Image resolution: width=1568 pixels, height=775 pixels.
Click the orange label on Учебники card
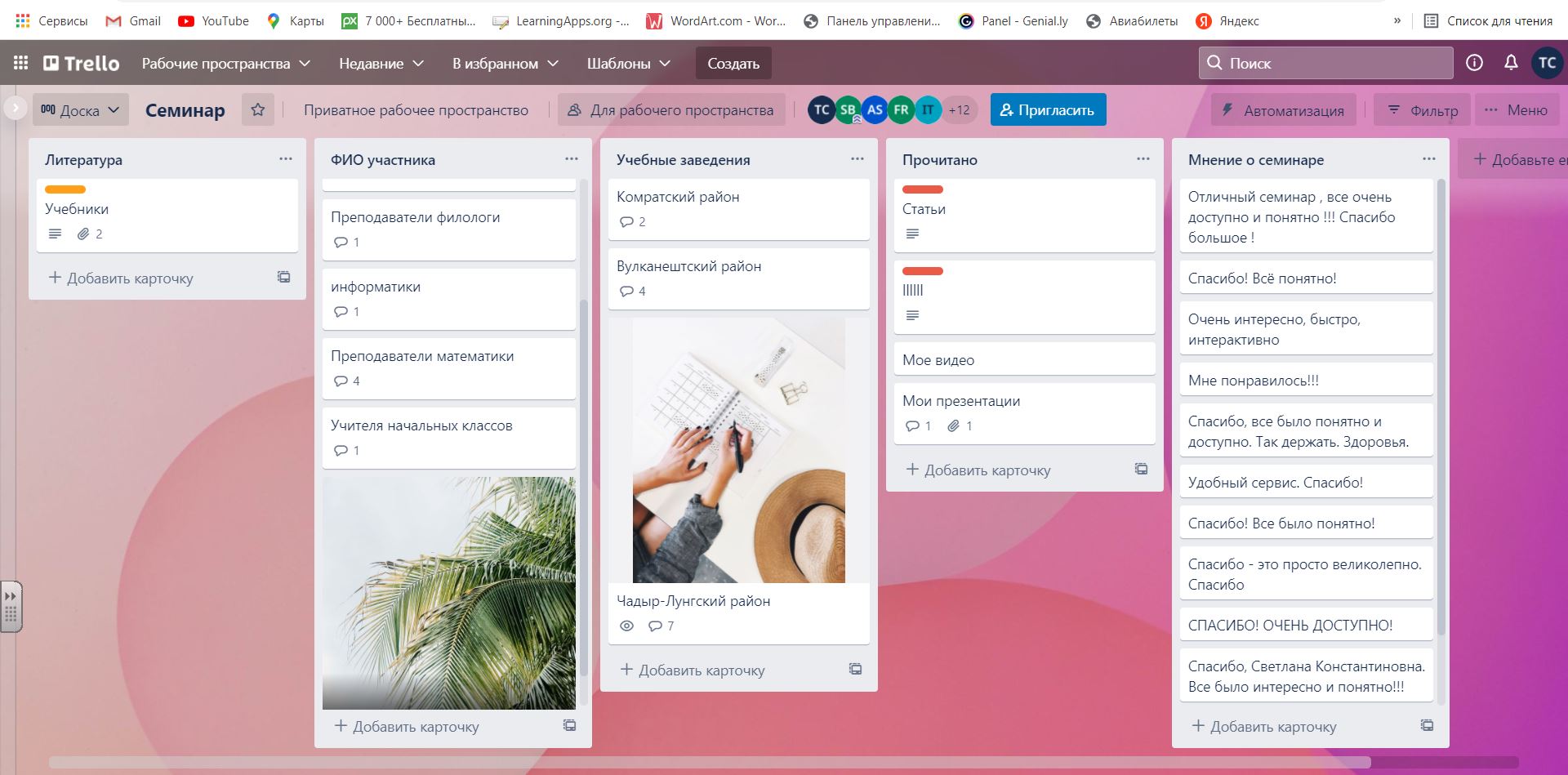click(x=65, y=189)
